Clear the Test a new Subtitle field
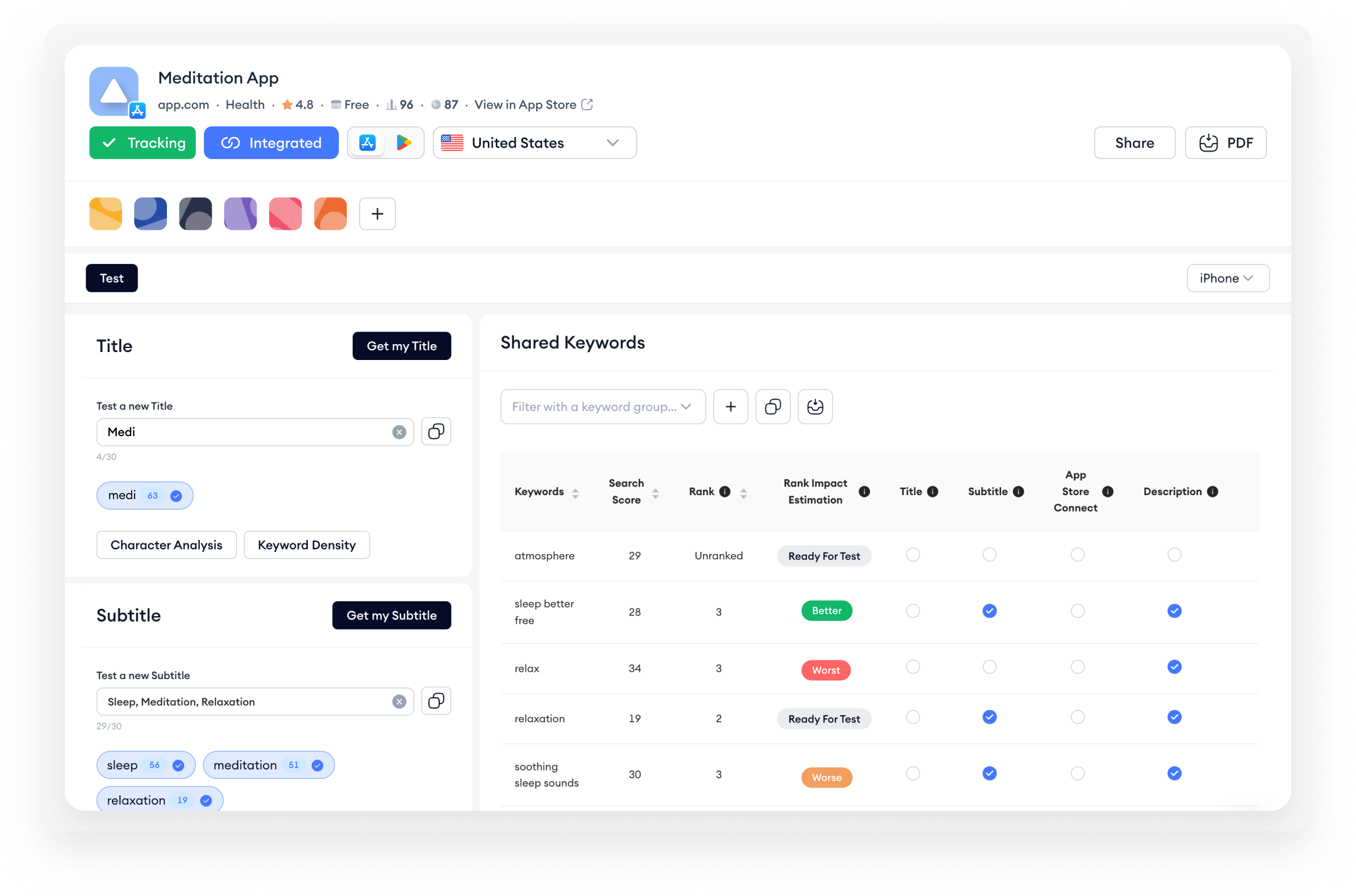1356x896 pixels. click(399, 702)
